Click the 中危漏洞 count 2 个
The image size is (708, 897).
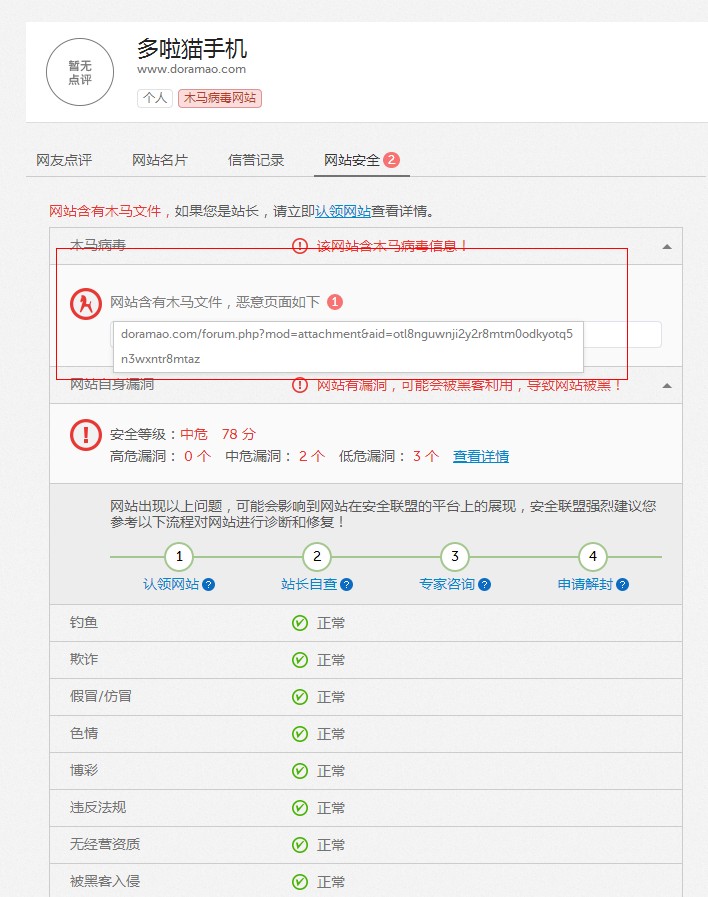[312, 456]
